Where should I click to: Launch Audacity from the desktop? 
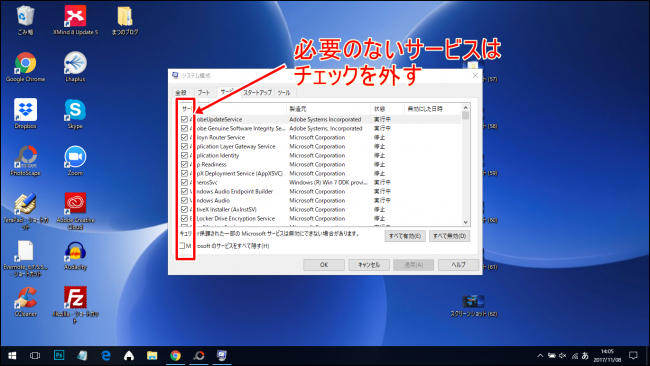(75, 255)
